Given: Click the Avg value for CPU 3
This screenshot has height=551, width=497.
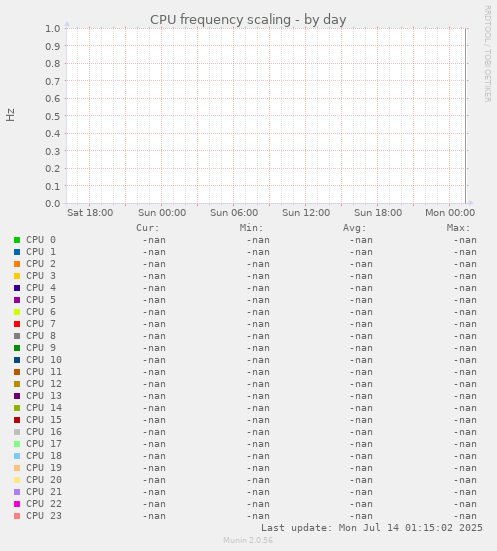Looking at the screenshot, I should [x=361, y=276].
